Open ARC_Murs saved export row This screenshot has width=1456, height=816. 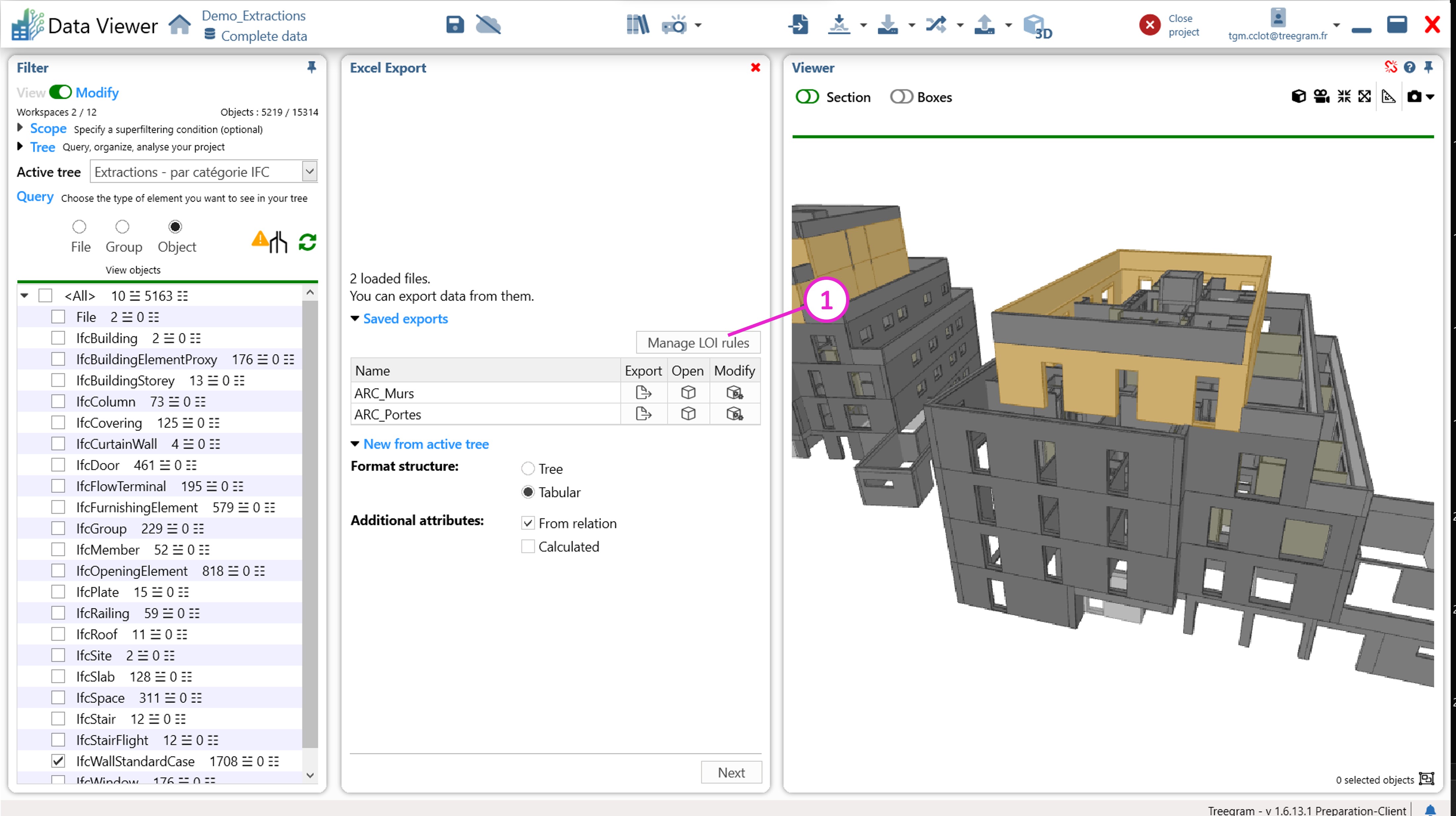pos(688,393)
